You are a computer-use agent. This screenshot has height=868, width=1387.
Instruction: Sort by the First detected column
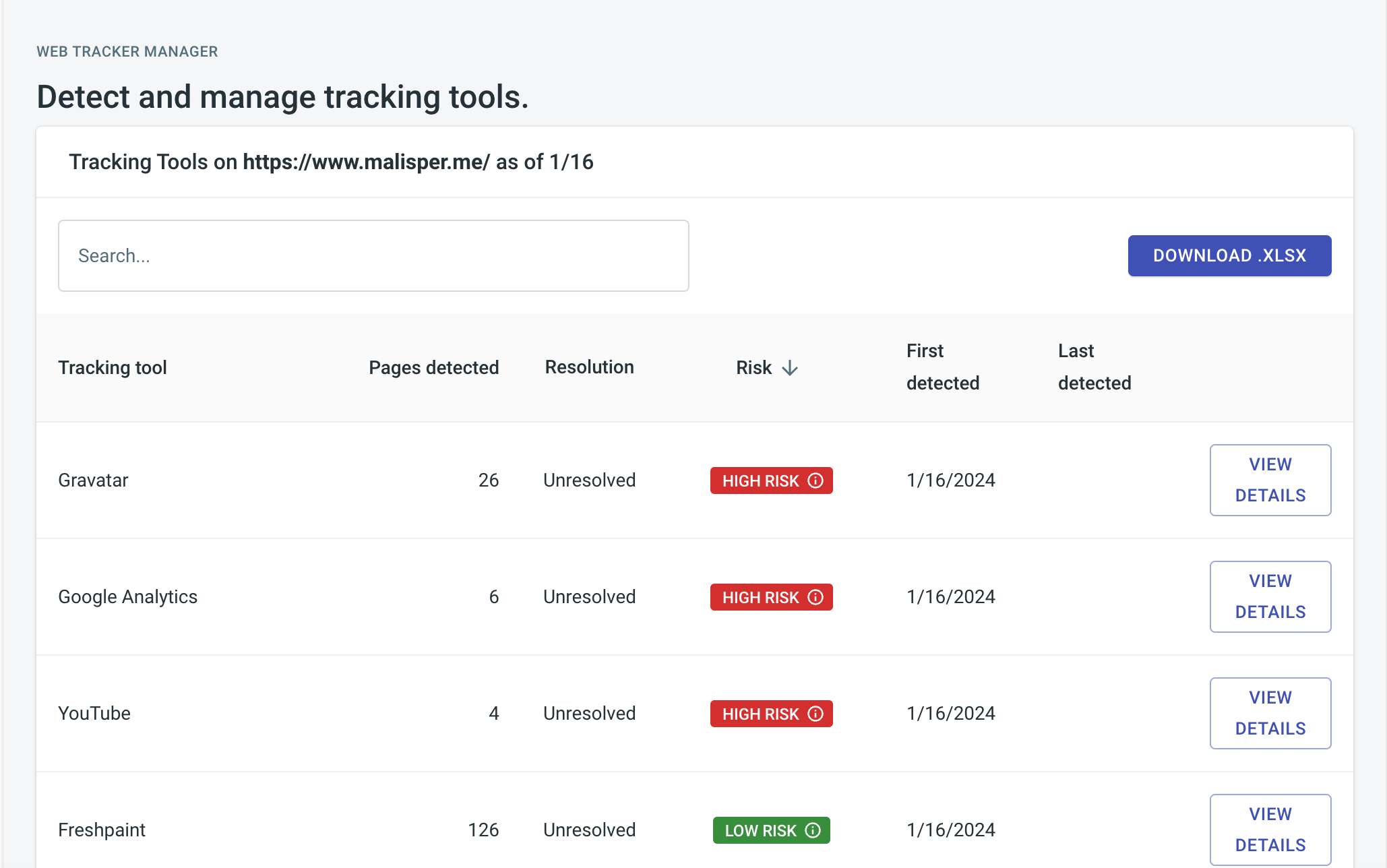(942, 367)
